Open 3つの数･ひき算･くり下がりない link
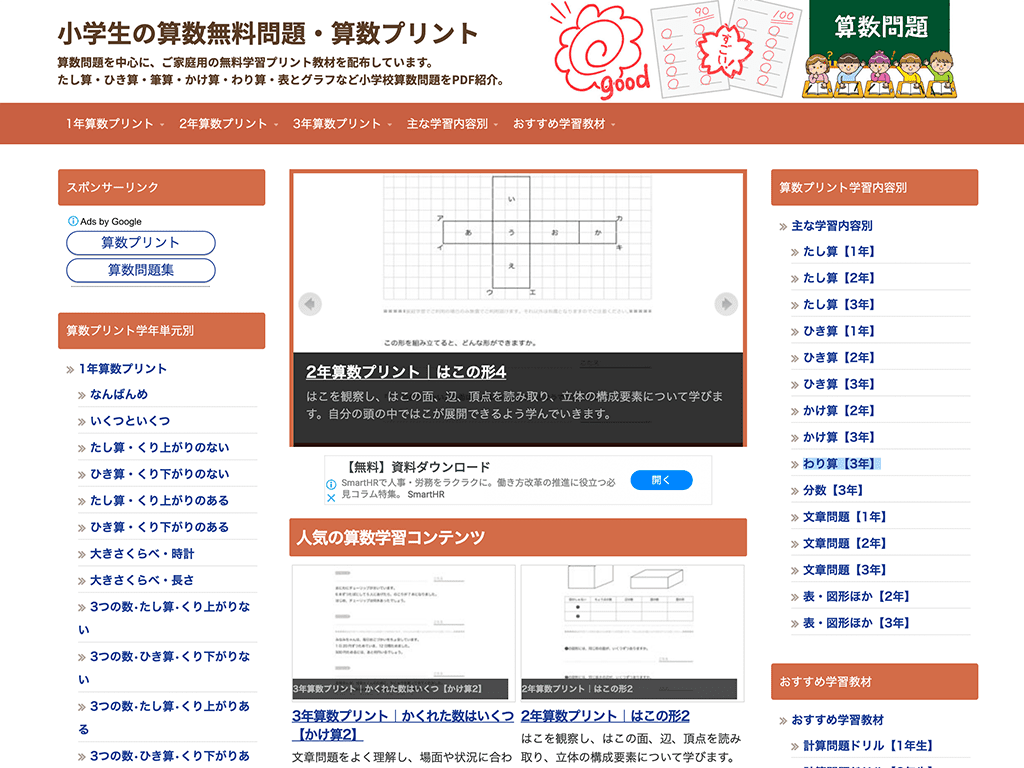The height and width of the screenshot is (768, 1024). pos(164,667)
